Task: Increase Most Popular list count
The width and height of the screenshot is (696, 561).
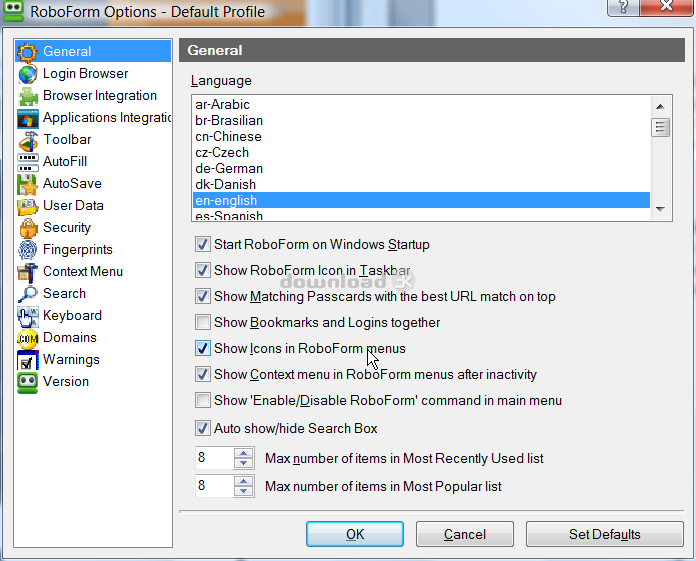Action: (243, 481)
